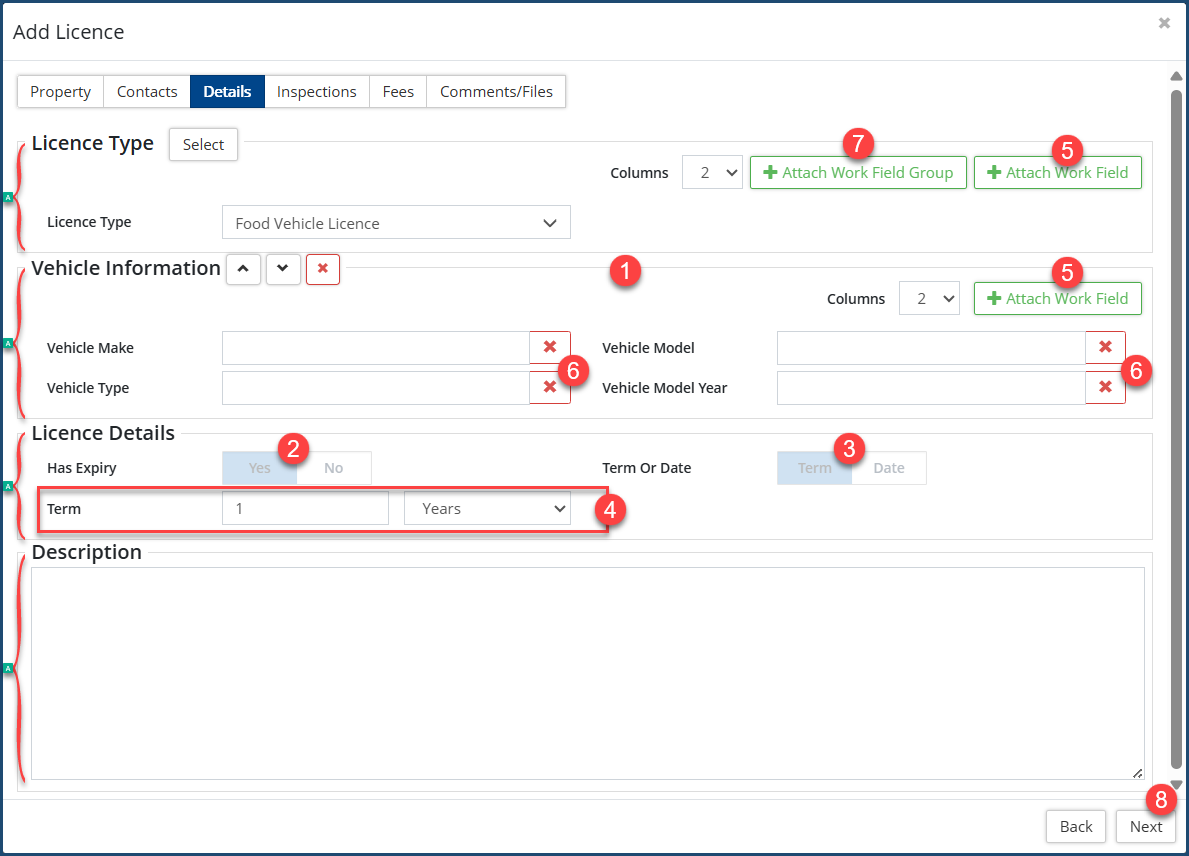
Task: Focus the Vehicle Type input
Action: (x=375, y=387)
